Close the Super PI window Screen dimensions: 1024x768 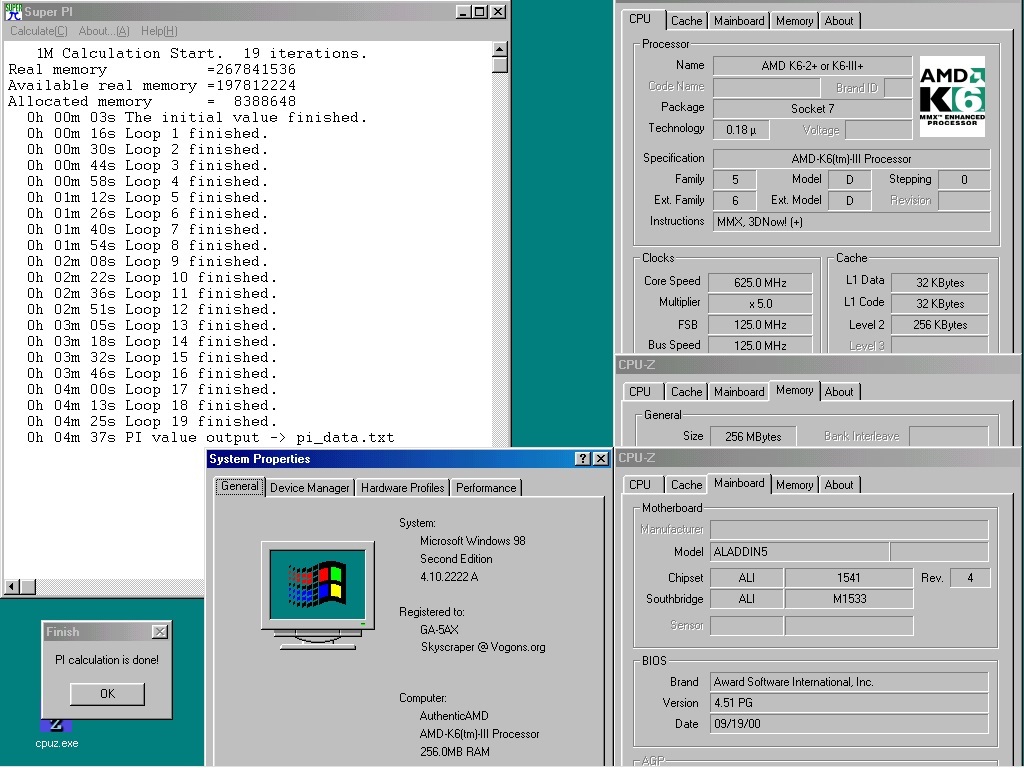coord(498,12)
